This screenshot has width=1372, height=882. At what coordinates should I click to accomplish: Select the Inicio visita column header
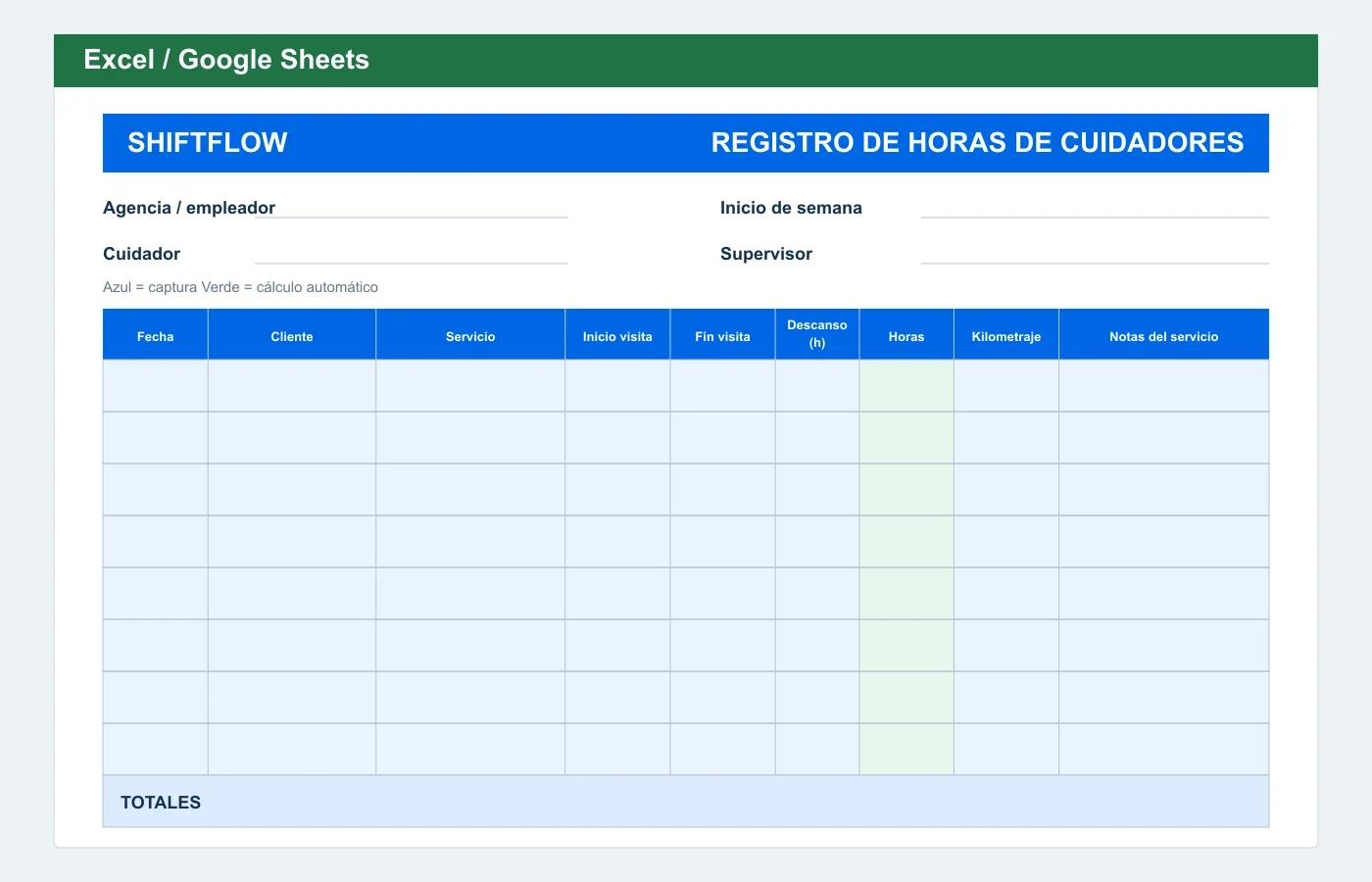[x=617, y=335]
